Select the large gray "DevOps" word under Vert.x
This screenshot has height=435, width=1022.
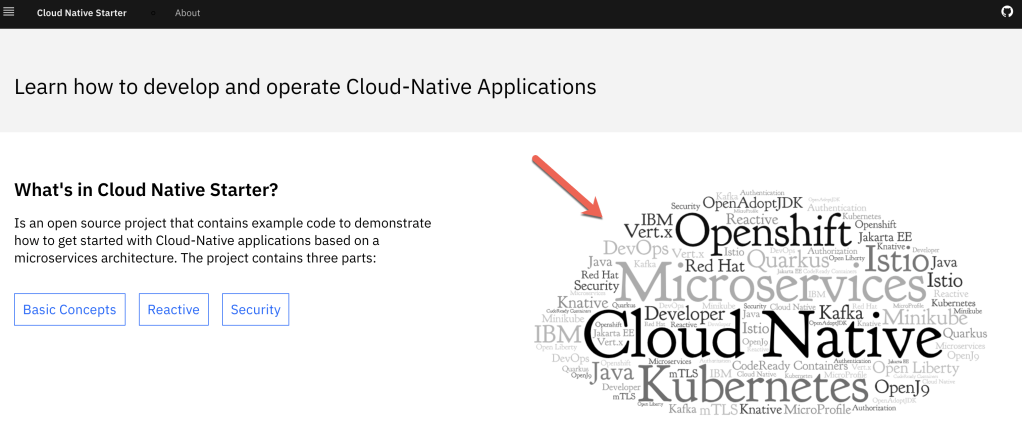pyautogui.click(x=634, y=249)
